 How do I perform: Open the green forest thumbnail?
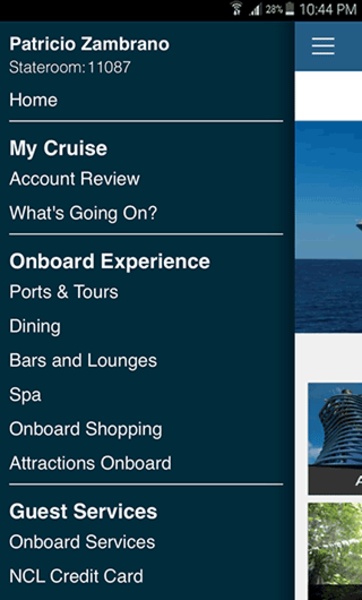tap(335, 551)
